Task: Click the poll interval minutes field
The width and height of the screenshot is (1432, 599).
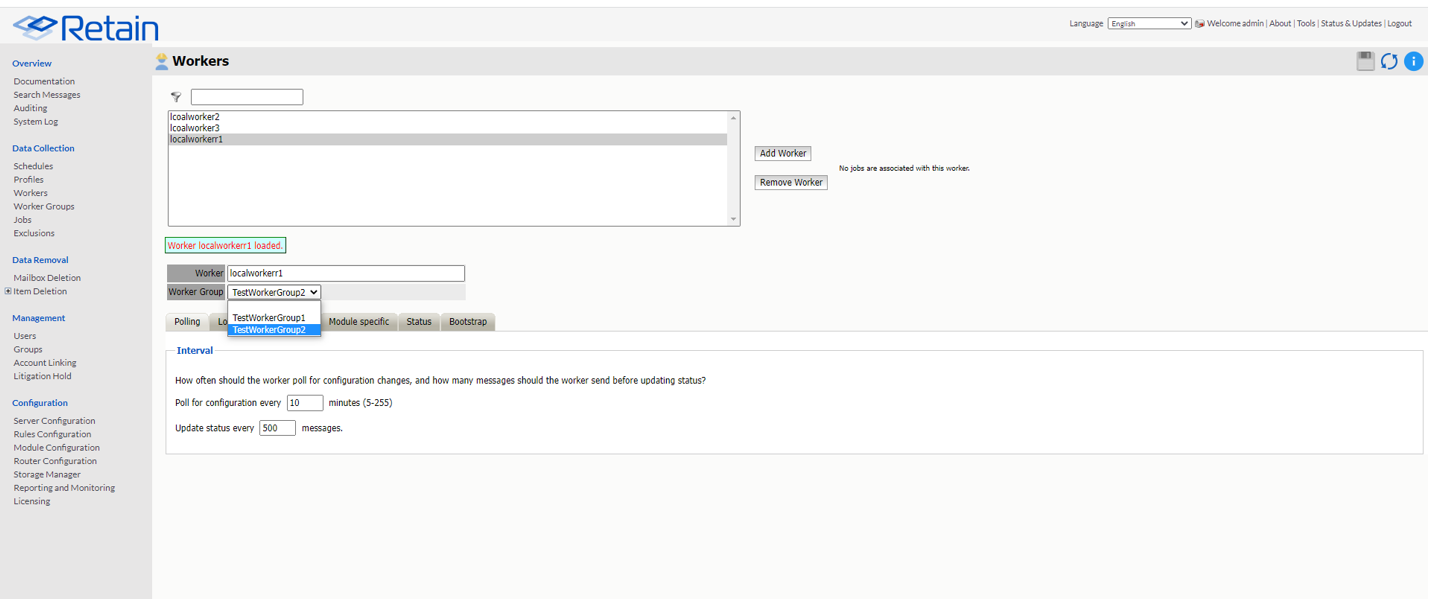Action: point(305,403)
